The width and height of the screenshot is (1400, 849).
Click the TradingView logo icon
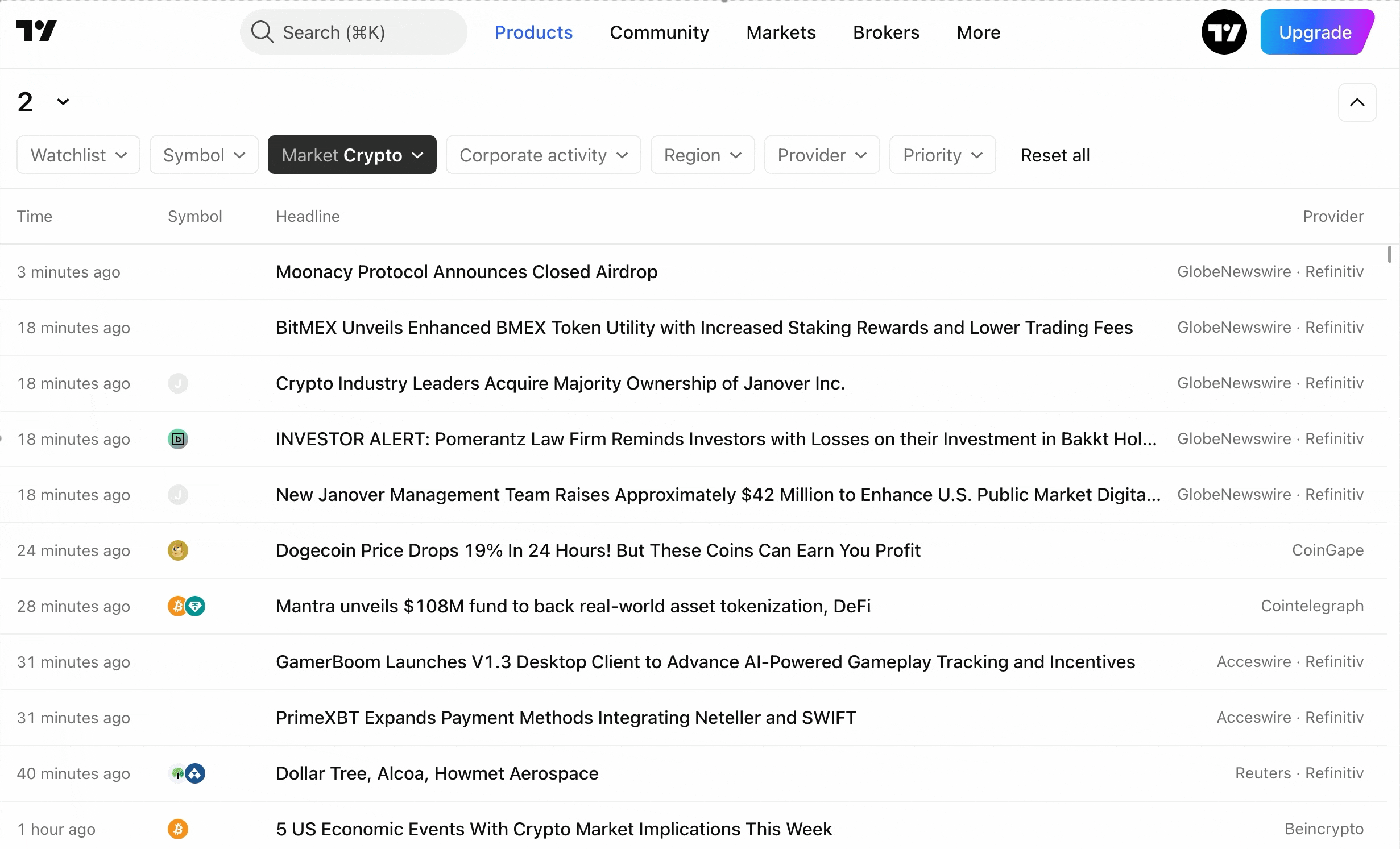(36, 31)
